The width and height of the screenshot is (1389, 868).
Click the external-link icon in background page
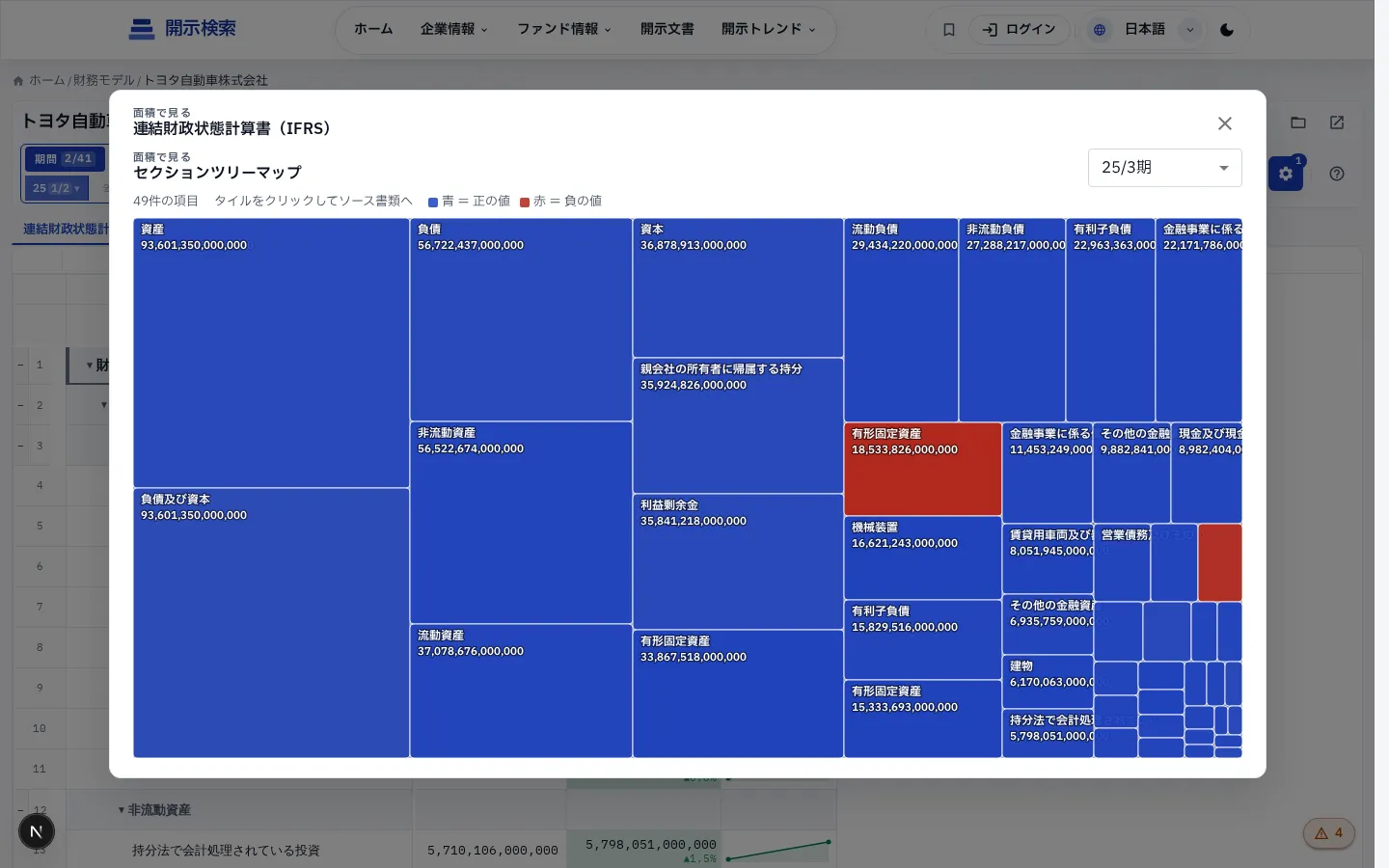pos(1337,122)
